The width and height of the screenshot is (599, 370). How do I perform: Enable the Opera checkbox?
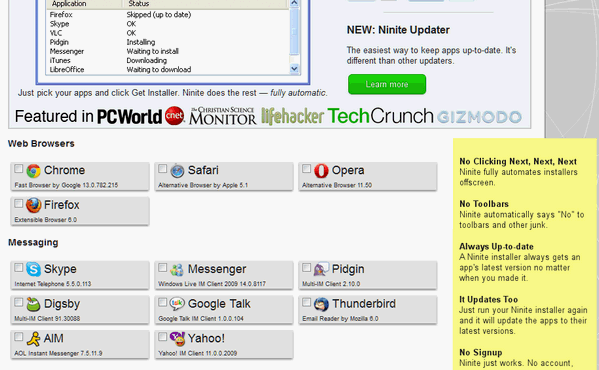(x=306, y=168)
